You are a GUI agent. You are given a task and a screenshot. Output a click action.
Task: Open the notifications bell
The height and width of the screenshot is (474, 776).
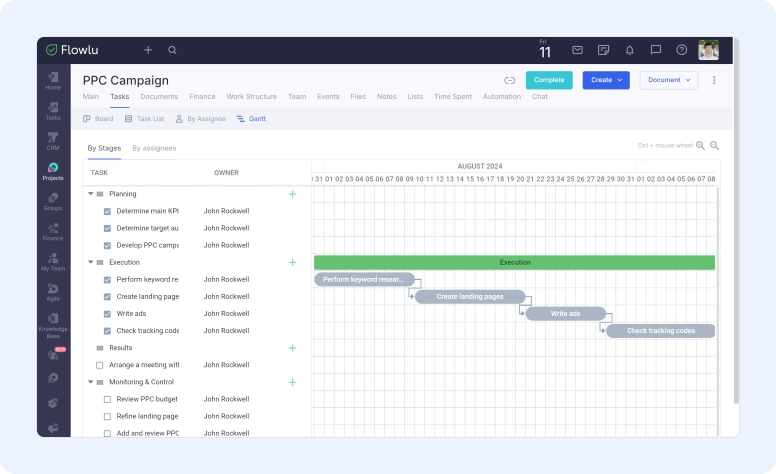[x=630, y=50]
